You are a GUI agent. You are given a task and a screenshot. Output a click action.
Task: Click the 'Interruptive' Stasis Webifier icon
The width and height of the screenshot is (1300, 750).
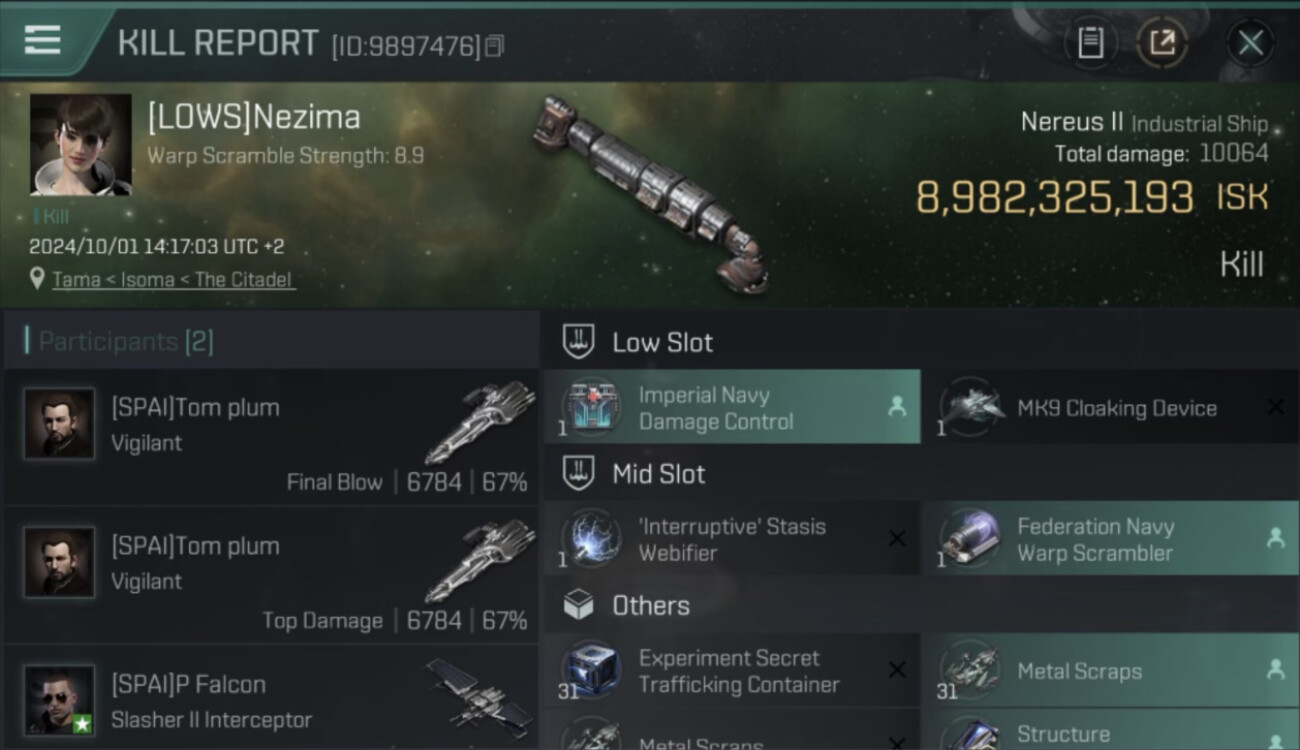tap(591, 538)
